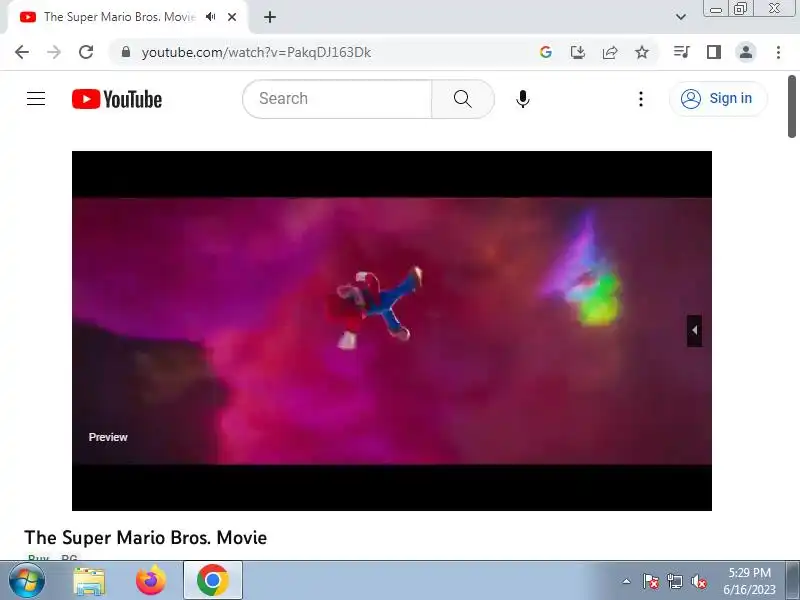Open the Chrome profile avatar
The height and width of the screenshot is (600, 800).
click(746, 52)
